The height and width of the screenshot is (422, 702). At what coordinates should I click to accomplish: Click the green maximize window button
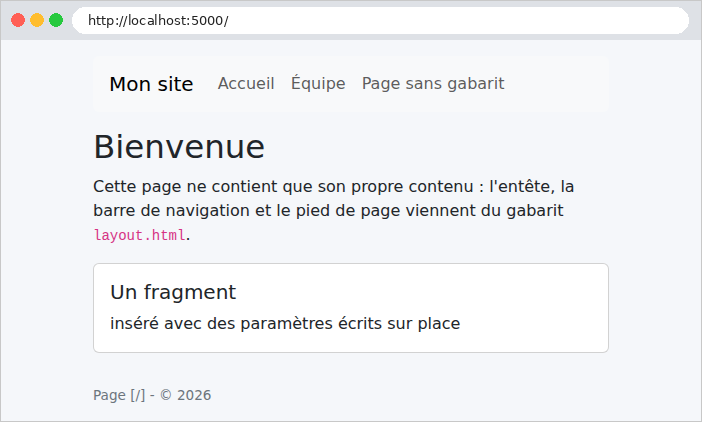click(x=56, y=20)
